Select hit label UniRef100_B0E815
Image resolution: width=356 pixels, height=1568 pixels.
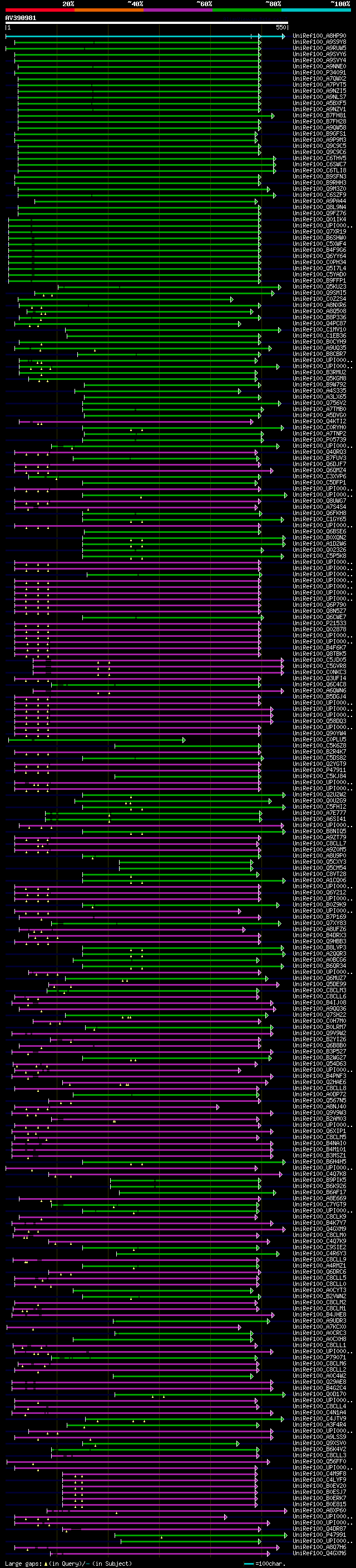[319, 1504]
